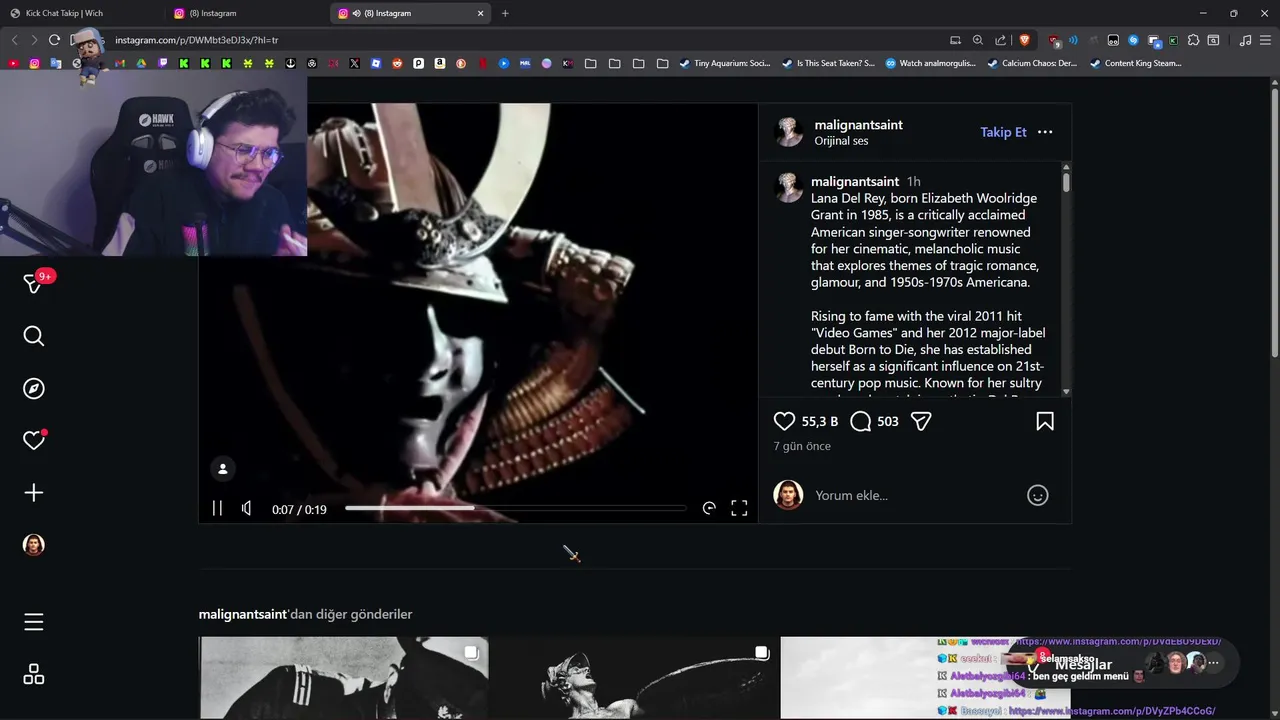1280x720 pixels.
Task: Save the post using bookmark icon
Action: (x=1045, y=422)
